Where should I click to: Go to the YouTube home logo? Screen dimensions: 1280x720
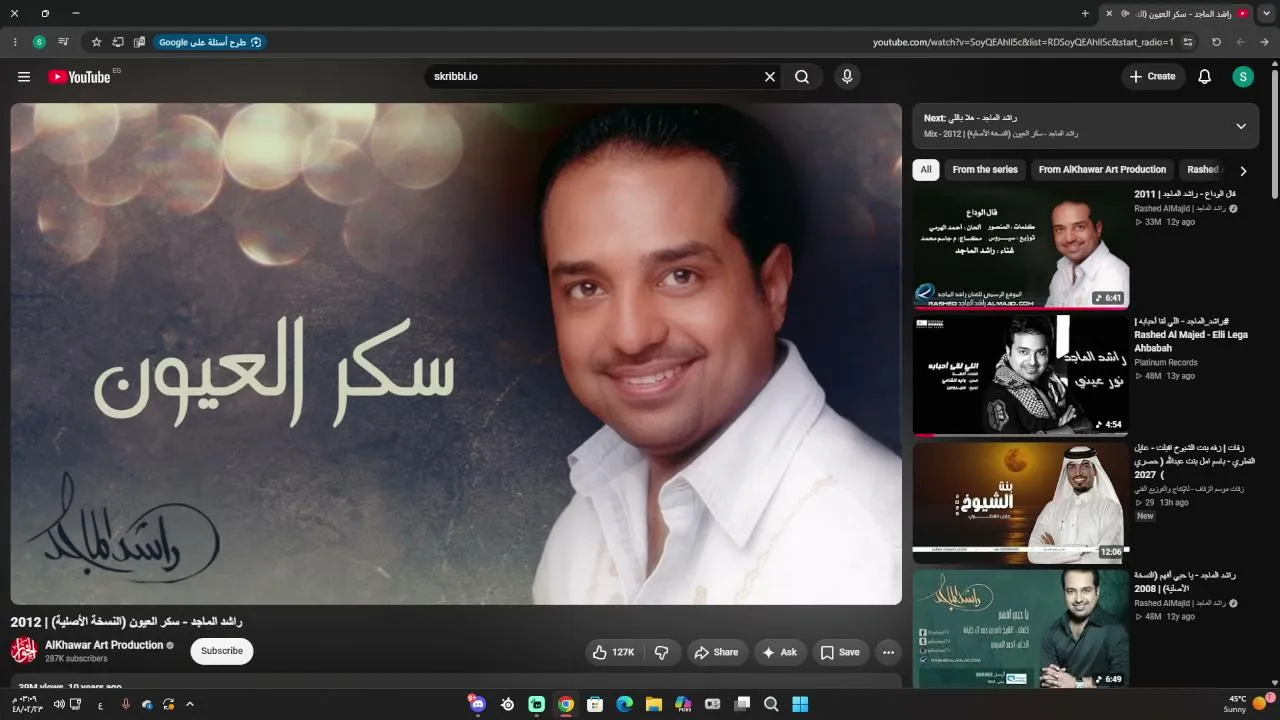[79, 77]
